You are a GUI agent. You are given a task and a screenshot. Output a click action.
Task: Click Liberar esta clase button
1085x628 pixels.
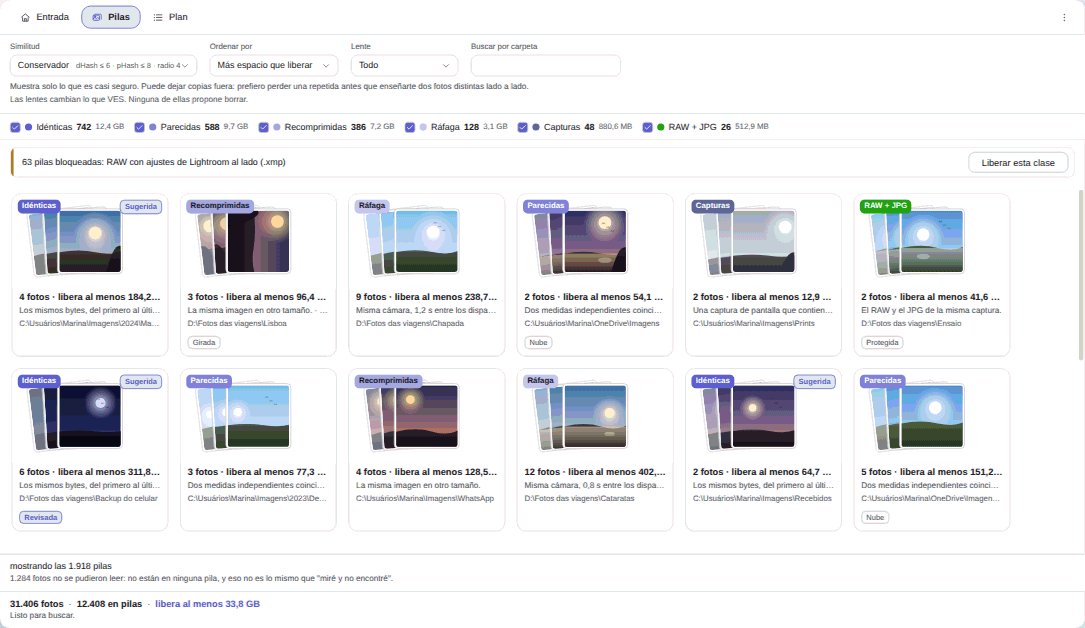[1018, 163]
